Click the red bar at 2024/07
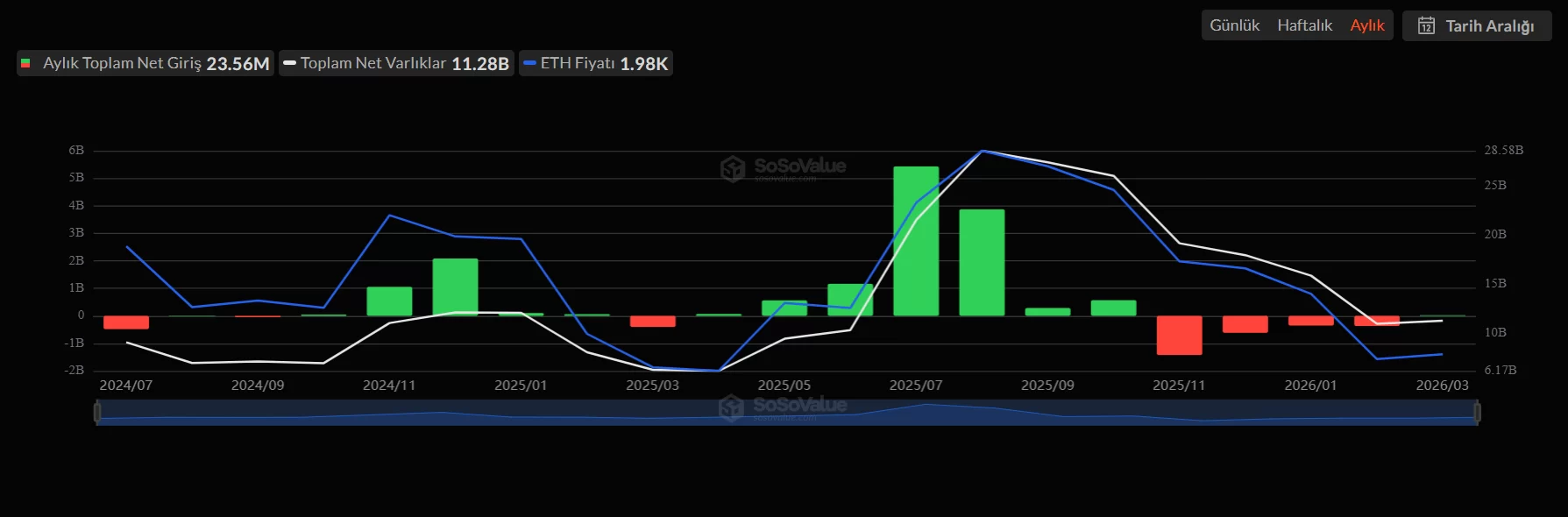Viewport: 1568px width, 517px height. [126, 322]
